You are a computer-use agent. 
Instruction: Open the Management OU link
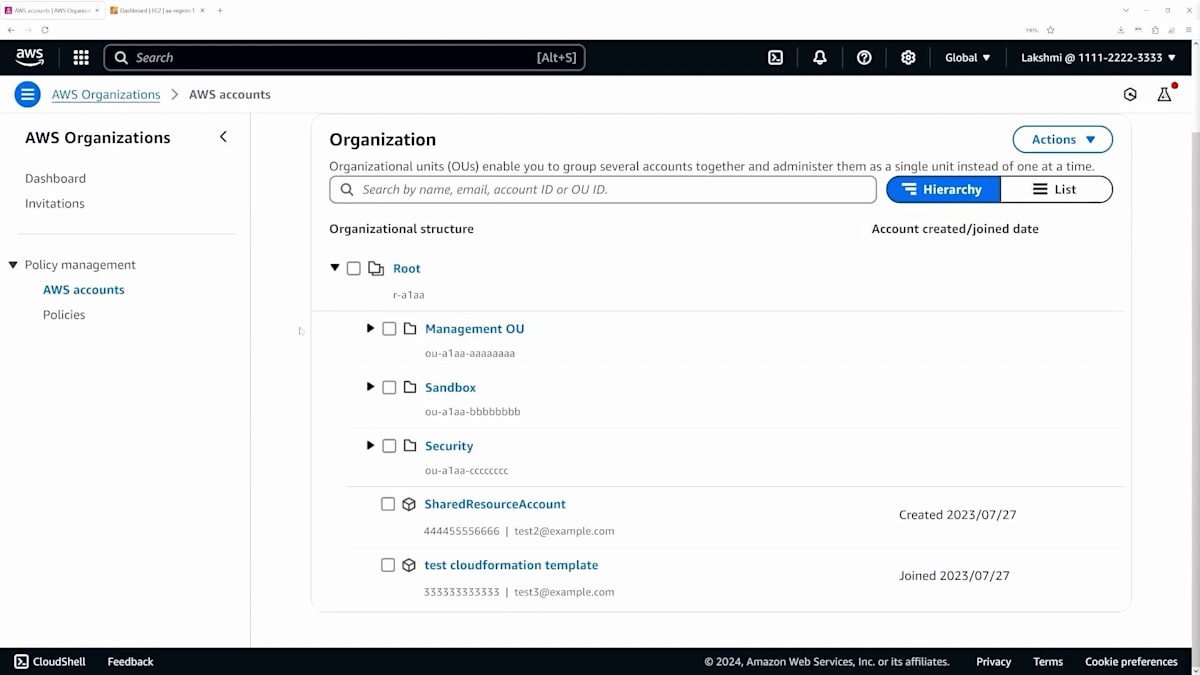click(474, 328)
